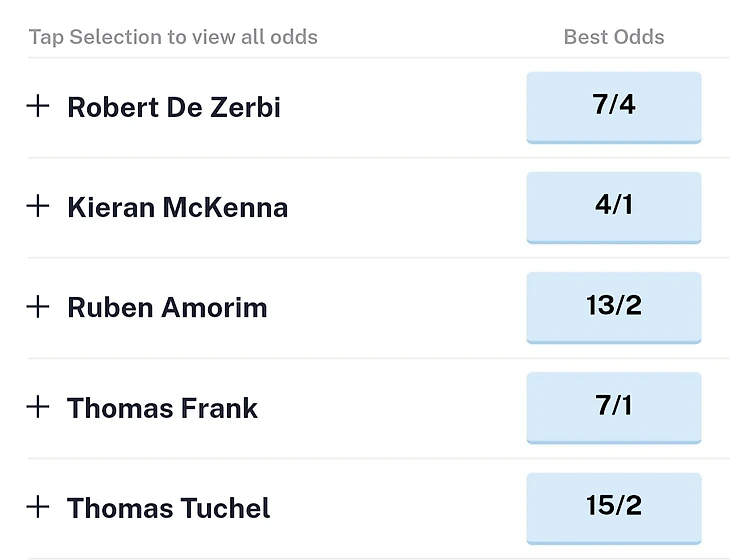This screenshot has width=730, height=560.
Task: Tap the plus icon beside Kieran McKenna
Action: [38, 206]
